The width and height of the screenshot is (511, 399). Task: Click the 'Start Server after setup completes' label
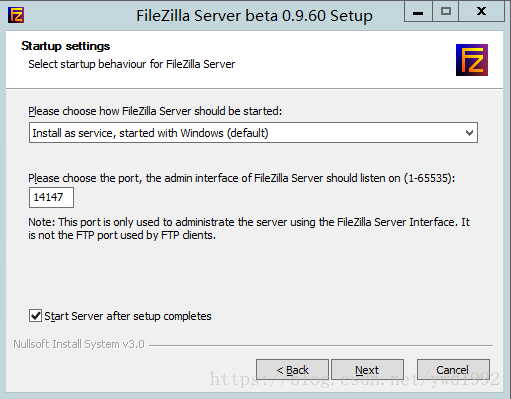128,316
